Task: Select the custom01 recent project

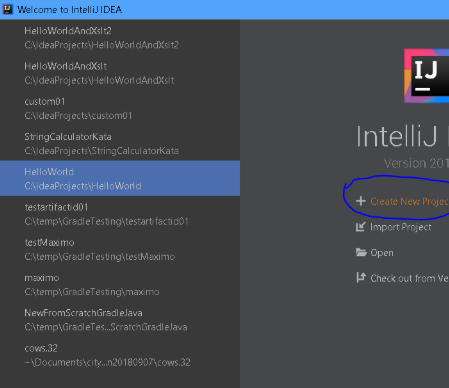Action: (120, 108)
